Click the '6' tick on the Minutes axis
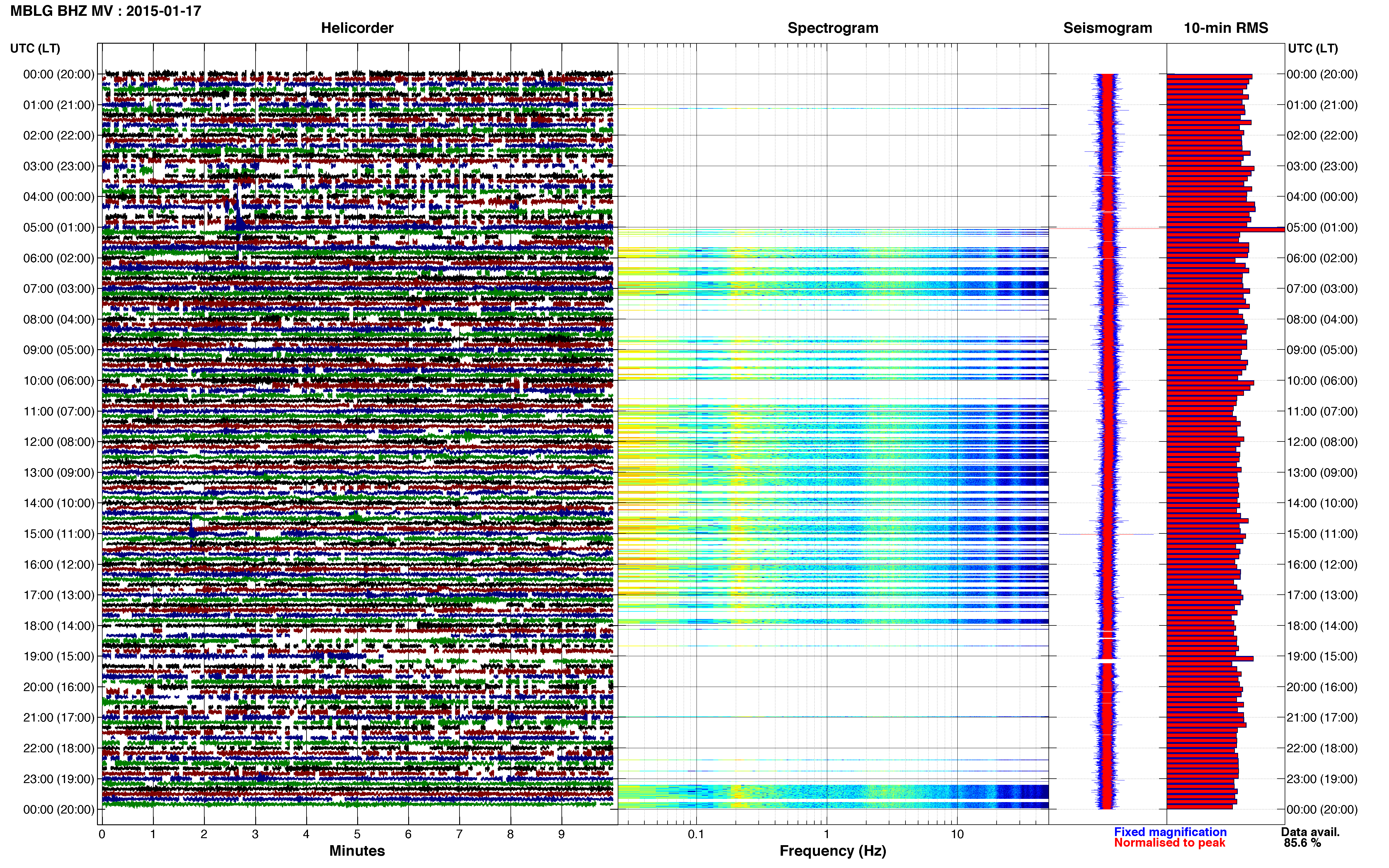Screen dimensions: 1389x868 408,835
